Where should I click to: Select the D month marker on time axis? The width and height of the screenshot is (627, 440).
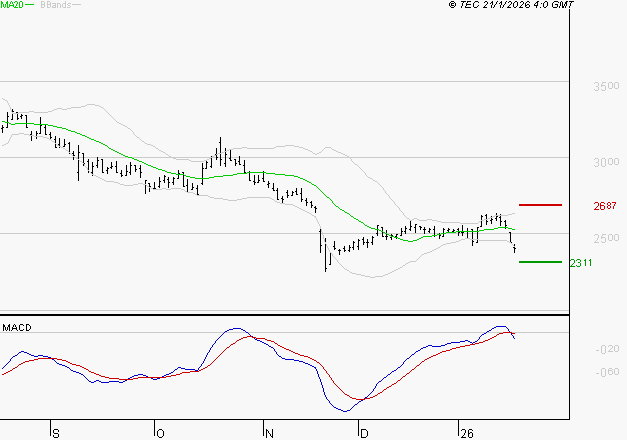pos(364,433)
